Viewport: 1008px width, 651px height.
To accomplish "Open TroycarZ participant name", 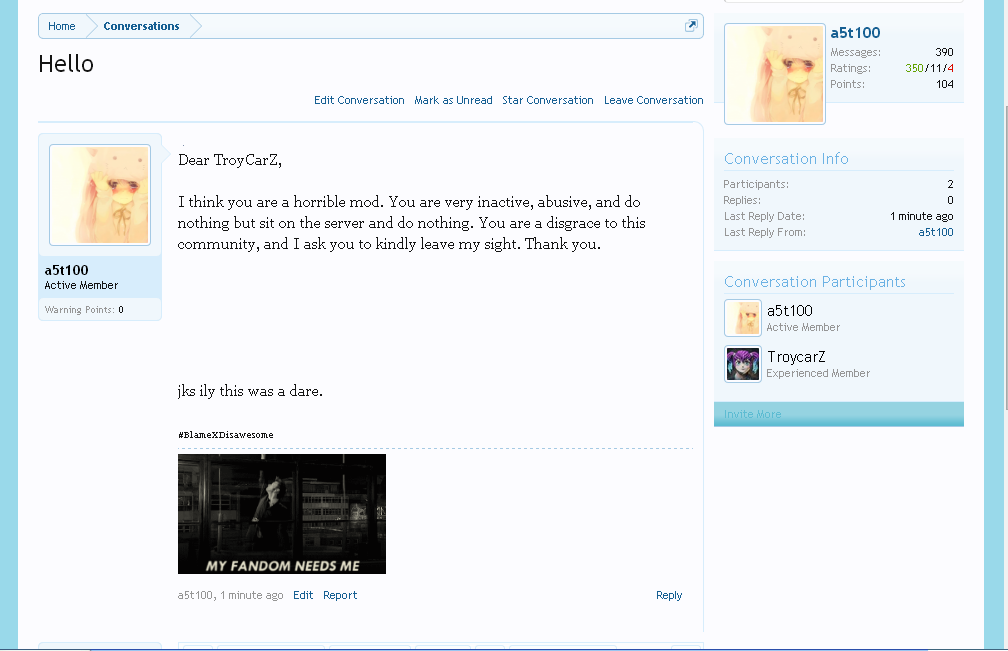I will point(796,357).
